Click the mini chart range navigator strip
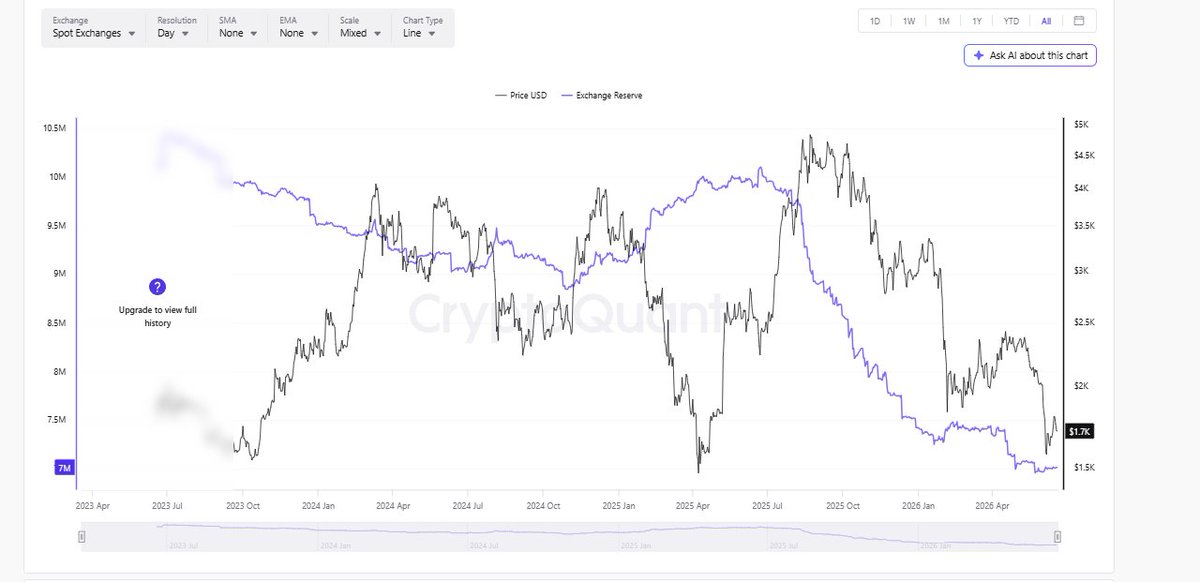 click(570, 538)
